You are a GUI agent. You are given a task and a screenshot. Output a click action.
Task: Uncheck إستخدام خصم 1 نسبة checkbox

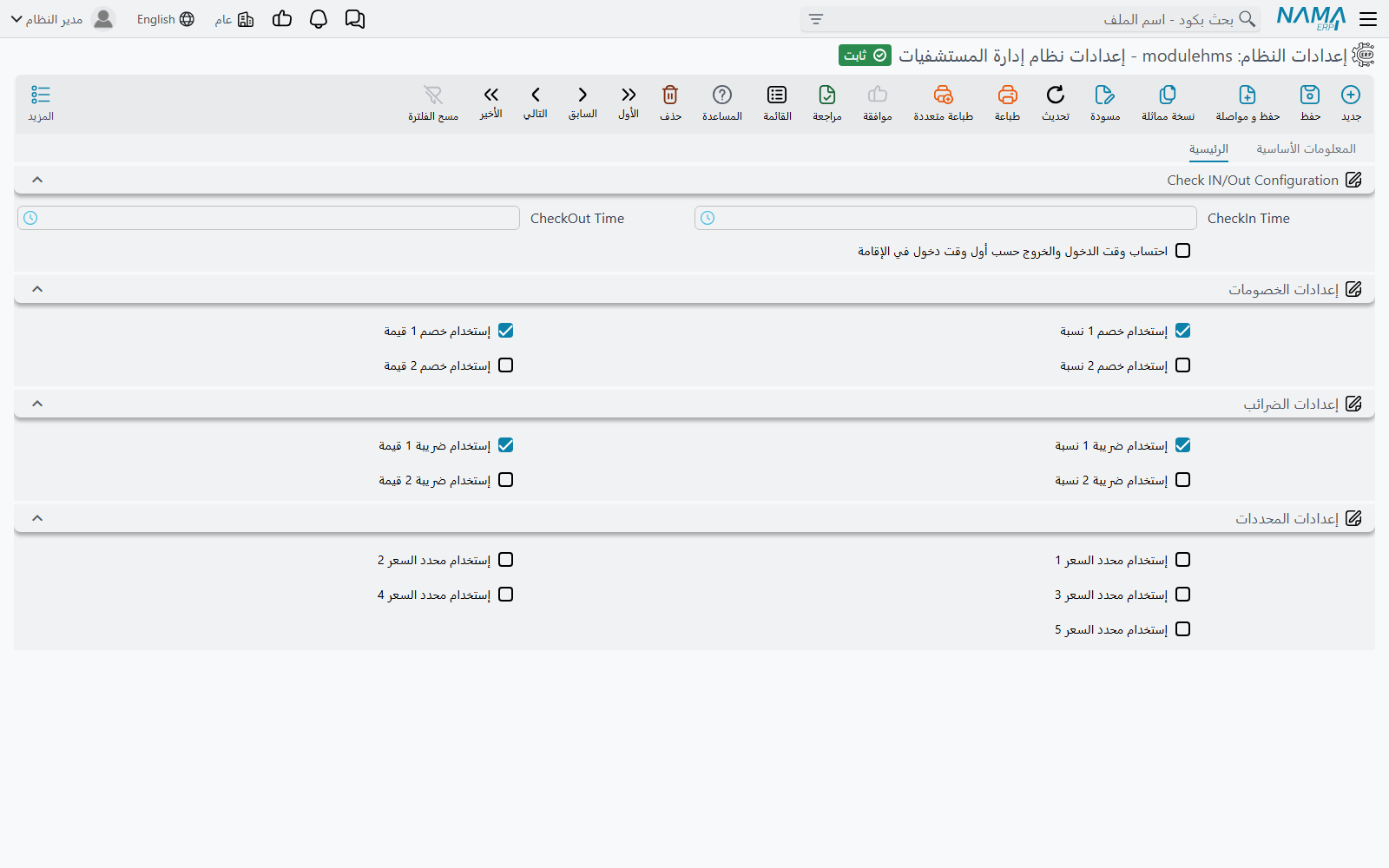point(1182,331)
